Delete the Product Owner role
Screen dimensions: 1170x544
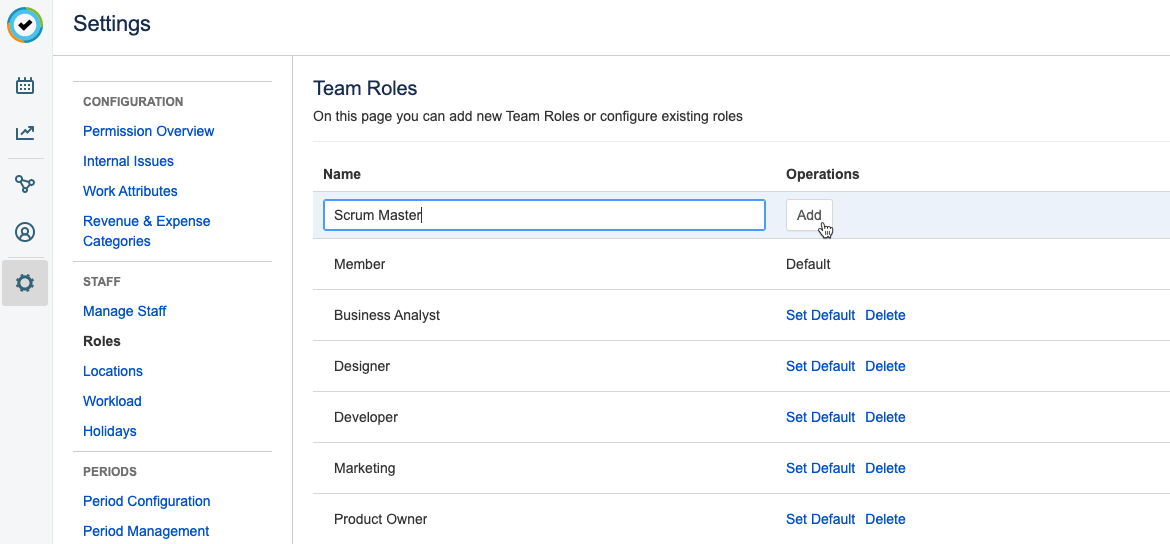point(885,519)
